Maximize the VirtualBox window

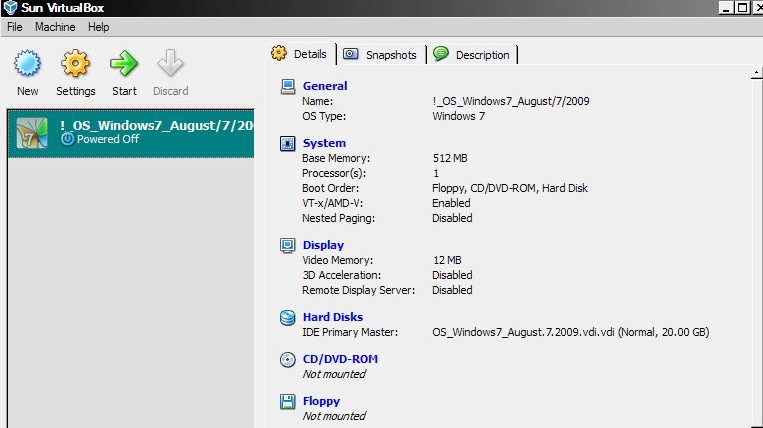(x=742, y=8)
